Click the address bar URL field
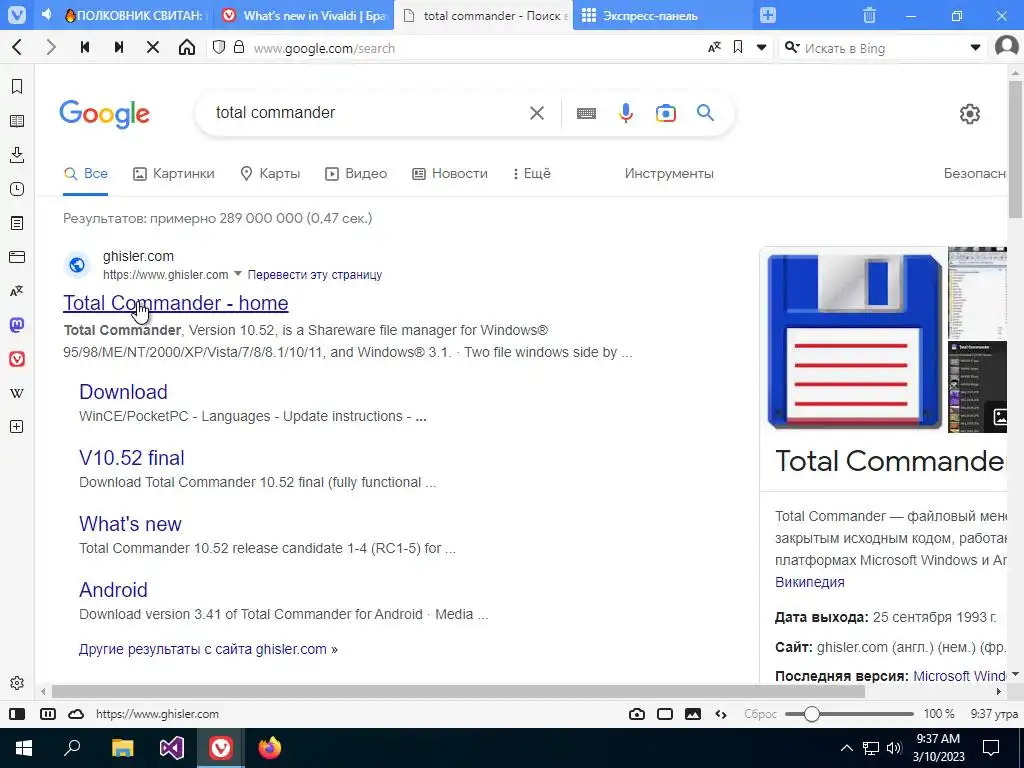 (x=477, y=48)
